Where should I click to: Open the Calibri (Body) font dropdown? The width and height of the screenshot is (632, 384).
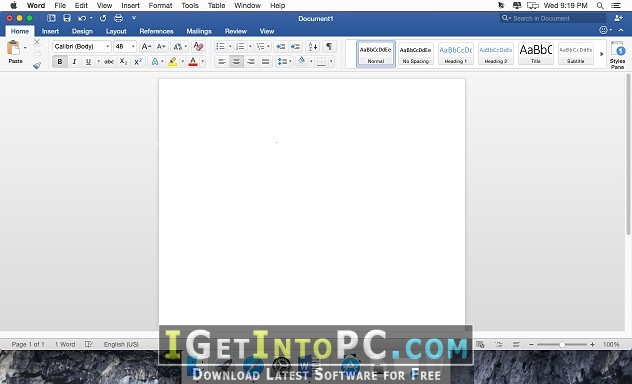click(81, 46)
